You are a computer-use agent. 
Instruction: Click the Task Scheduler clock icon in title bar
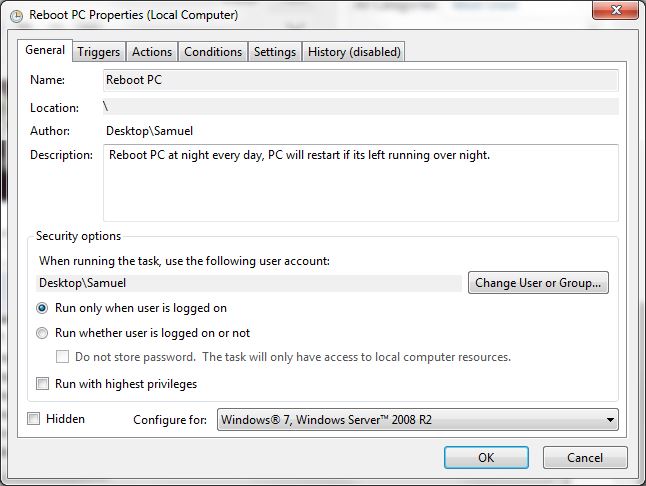[16, 16]
